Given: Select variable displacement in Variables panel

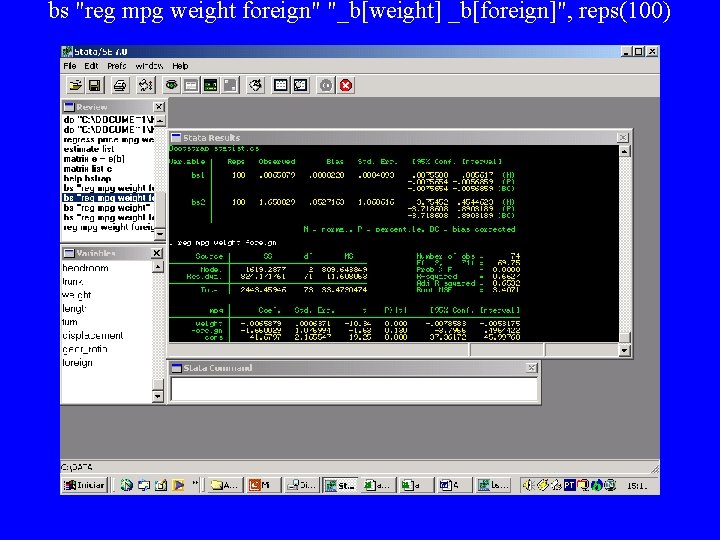Looking at the screenshot, I should pos(93,336).
